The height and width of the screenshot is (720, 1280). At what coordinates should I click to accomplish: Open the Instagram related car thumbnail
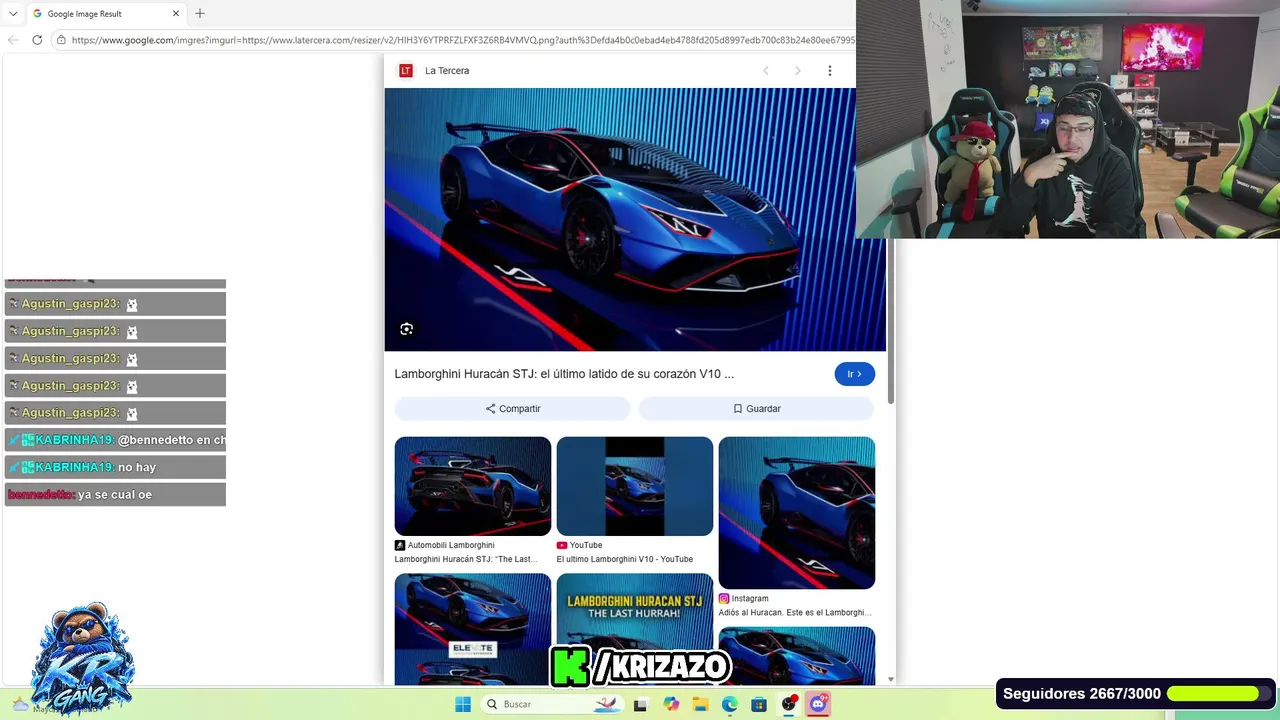click(797, 513)
